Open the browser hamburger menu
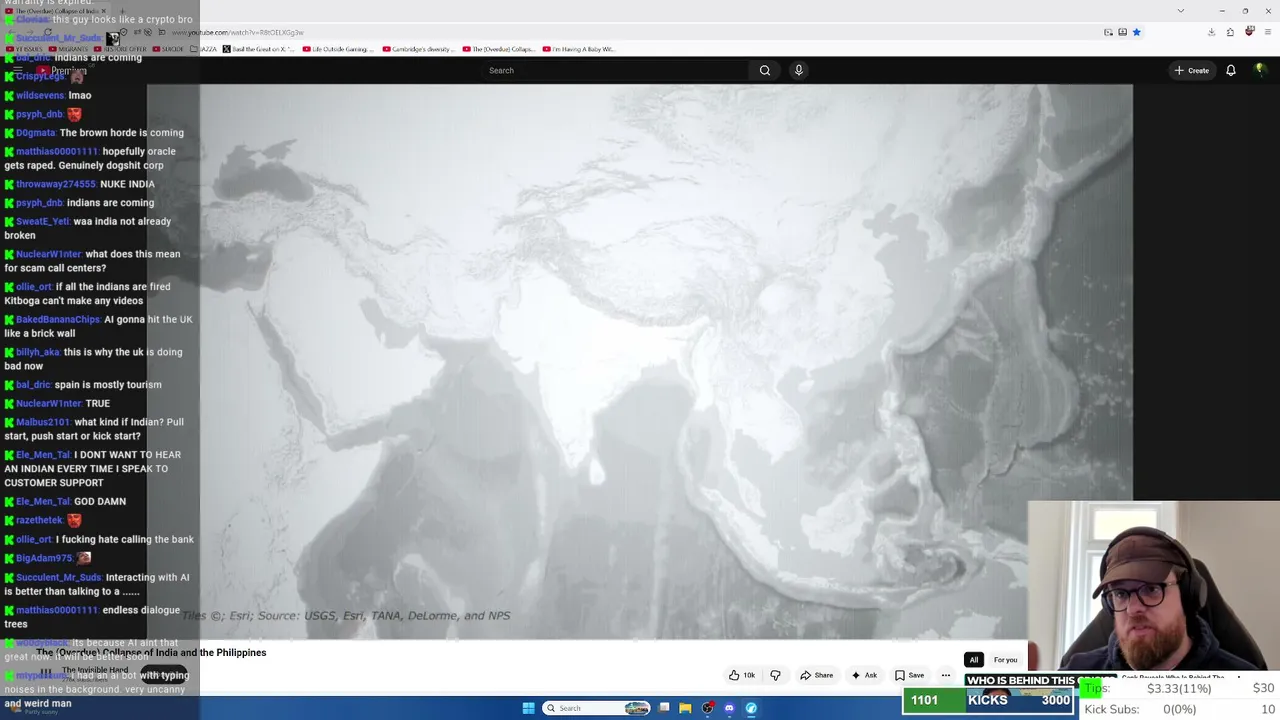 click(x=1267, y=32)
